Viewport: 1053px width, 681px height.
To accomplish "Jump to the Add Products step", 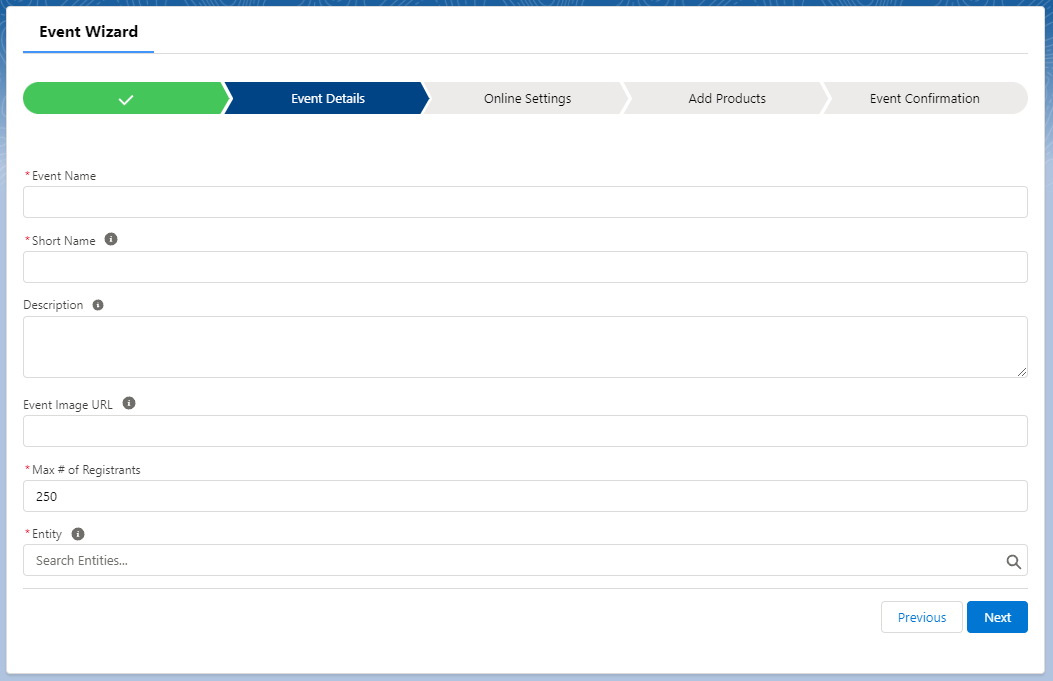I will [727, 99].
